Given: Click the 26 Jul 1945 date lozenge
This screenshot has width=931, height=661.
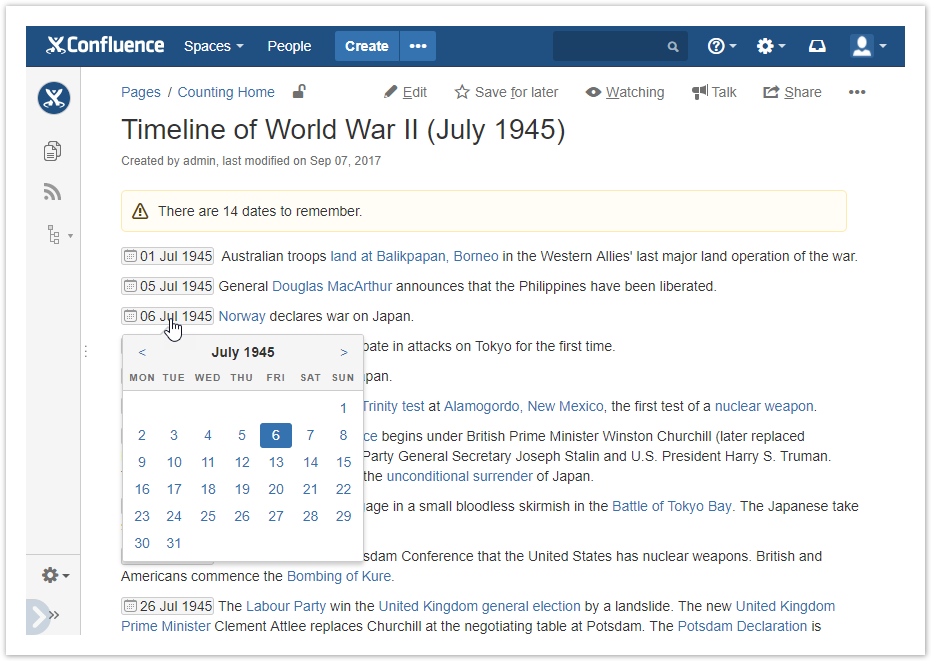Looking at the screenshot, I should (167, 606).
